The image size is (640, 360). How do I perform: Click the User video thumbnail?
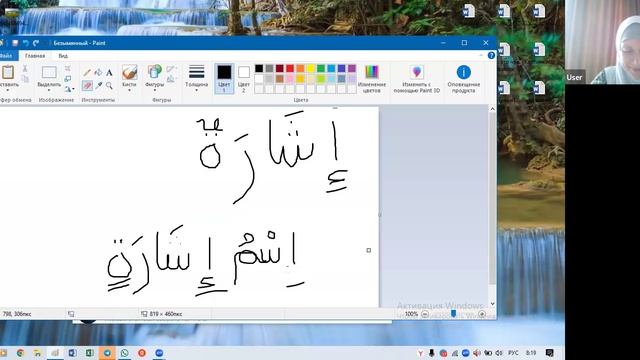[x=602, y=42]
